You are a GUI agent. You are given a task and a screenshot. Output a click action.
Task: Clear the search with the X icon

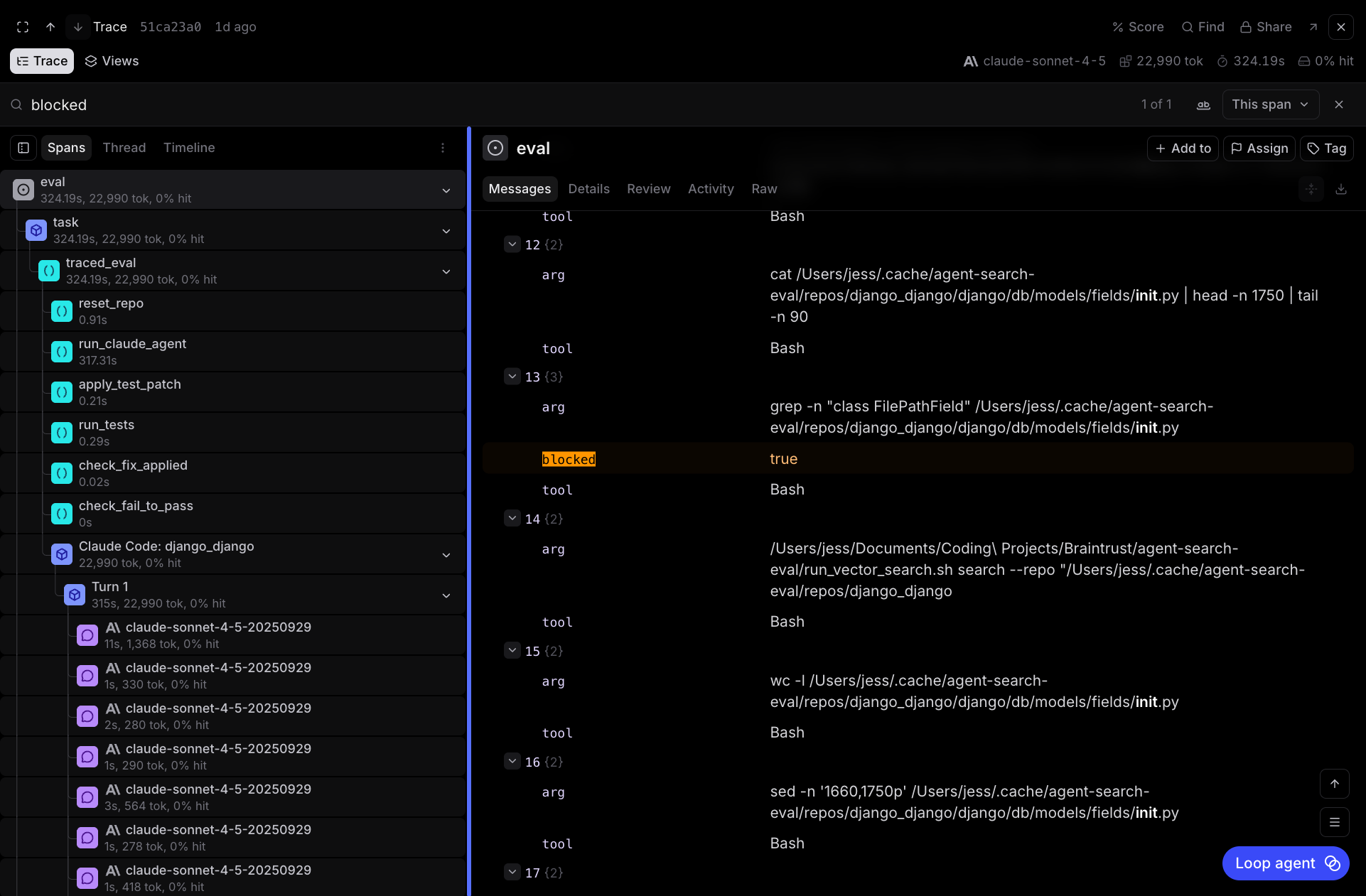[1339, 104]
